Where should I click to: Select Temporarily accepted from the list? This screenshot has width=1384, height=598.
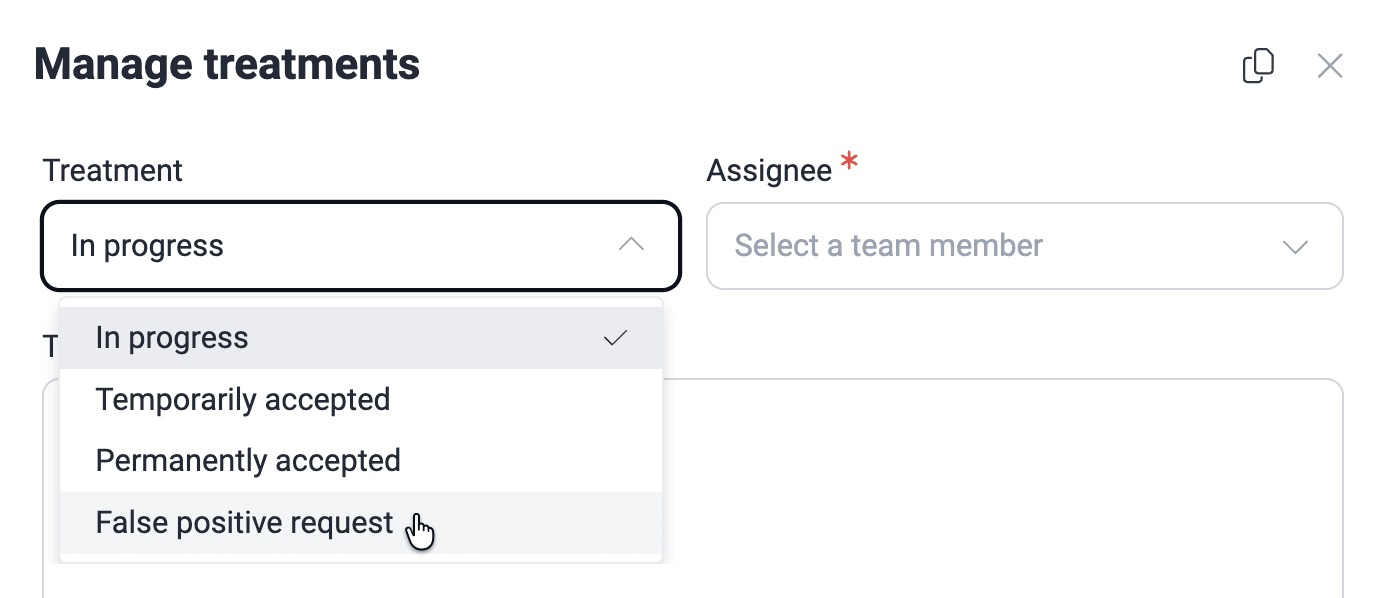pos(242,399)
